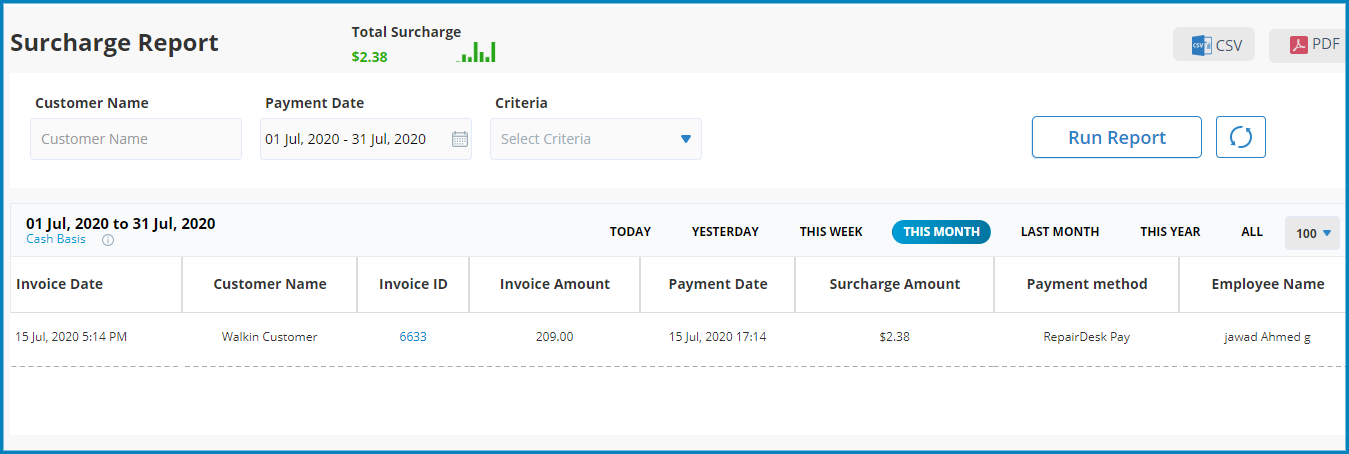Viewport: 1349px width, 454px height.
Task: Click the Invoice ID column header
Action: (413, 284)
